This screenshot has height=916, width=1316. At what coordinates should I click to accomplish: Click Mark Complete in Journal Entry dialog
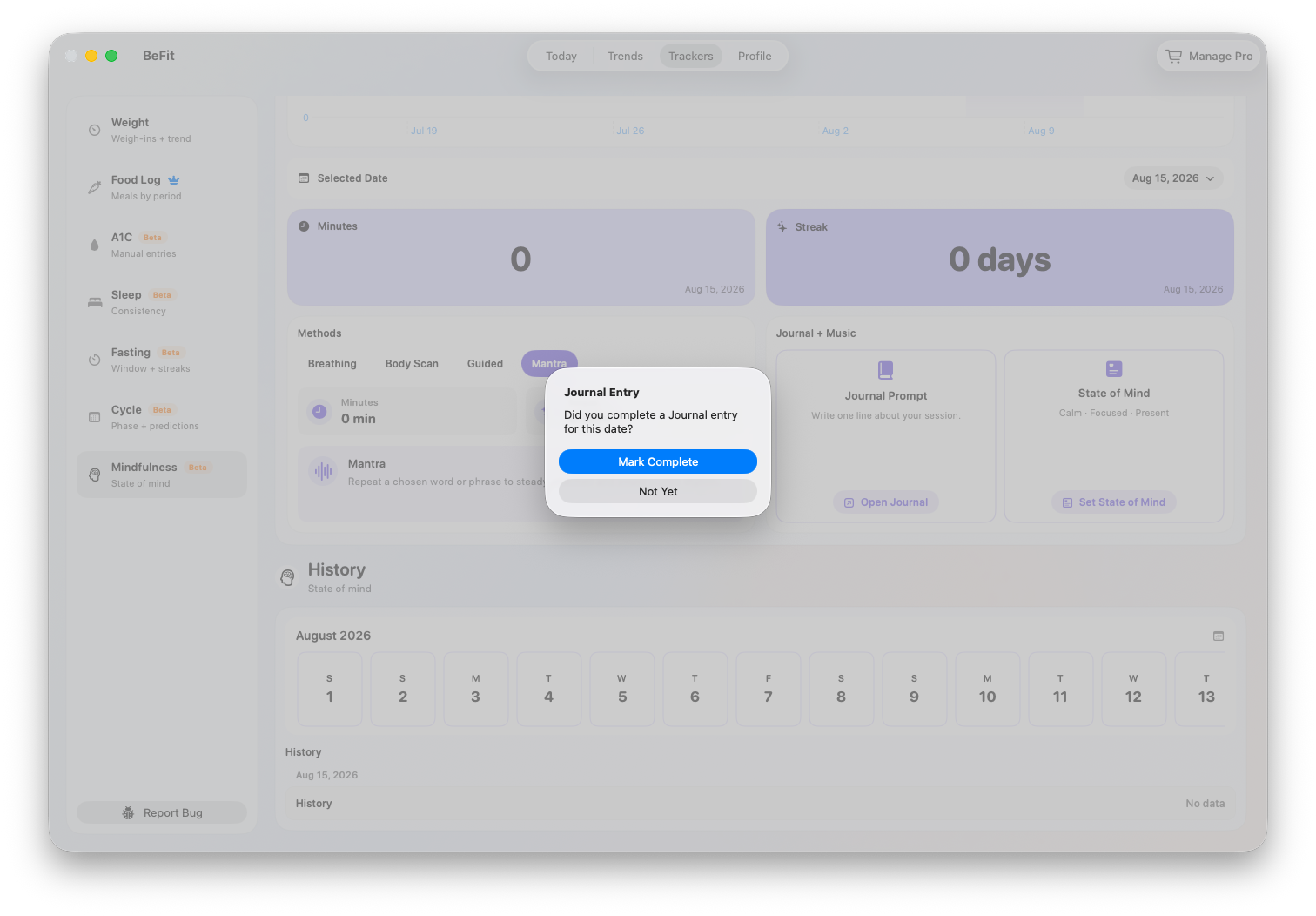coord(658,461)
